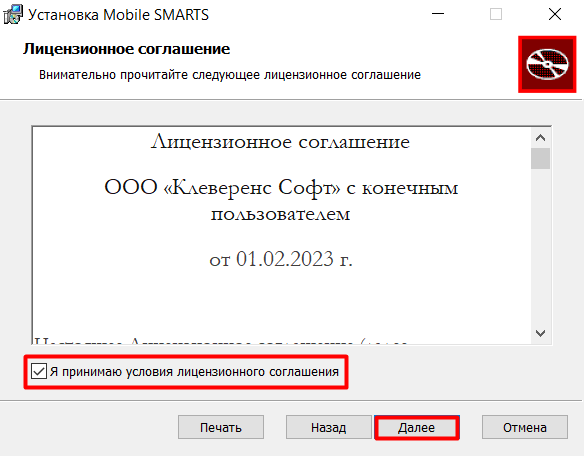
Task: Click the 'ООО «Клеверенс Софт» с конечным' line
Action: (x=281, y=187)
